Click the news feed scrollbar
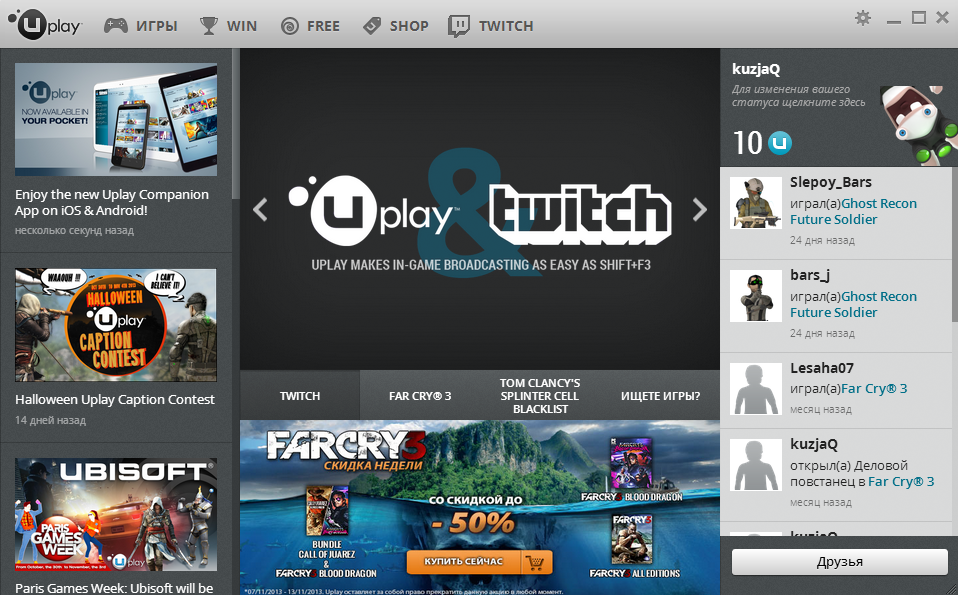This screenshot has width=958, height=595. tap(235, 124)
